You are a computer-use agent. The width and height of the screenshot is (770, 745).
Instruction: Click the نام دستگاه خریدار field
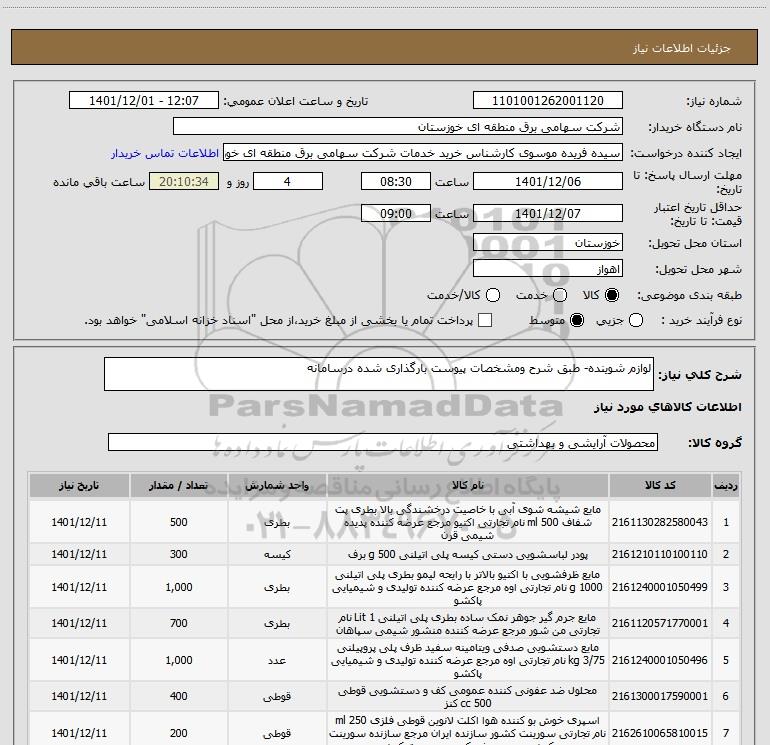(x=397, y=127)
